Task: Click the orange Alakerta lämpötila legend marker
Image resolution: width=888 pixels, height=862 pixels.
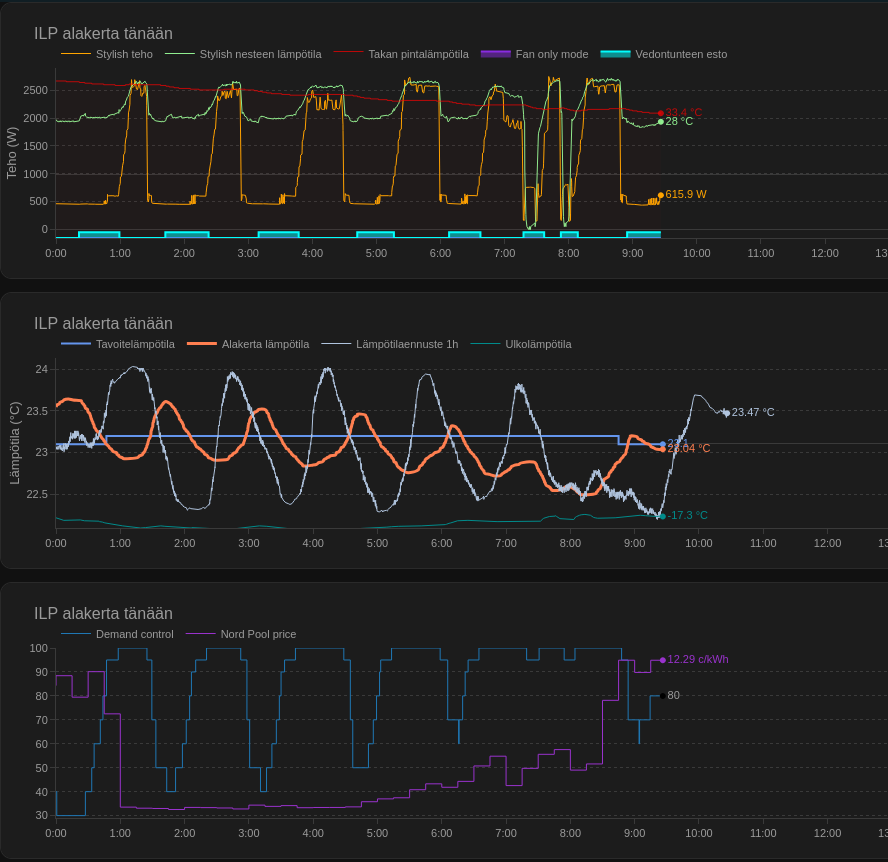Action: [202, 344]
